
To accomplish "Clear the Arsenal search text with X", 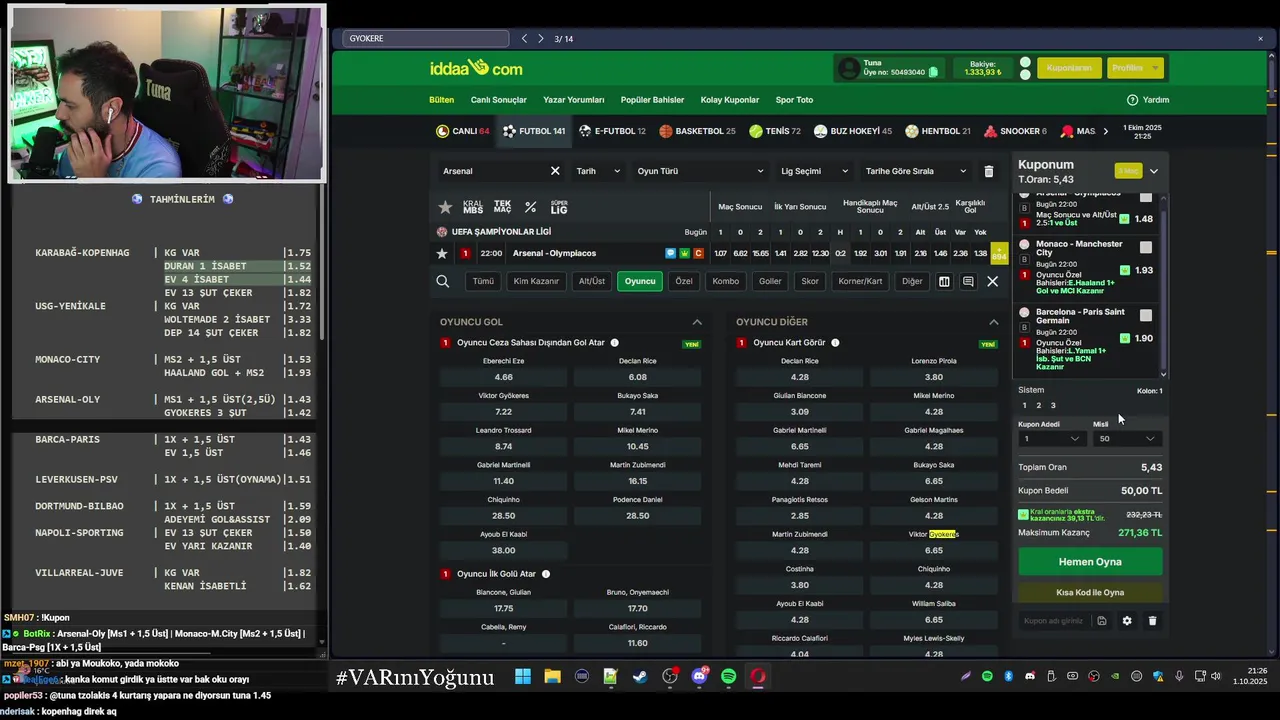I will [555, 171].
